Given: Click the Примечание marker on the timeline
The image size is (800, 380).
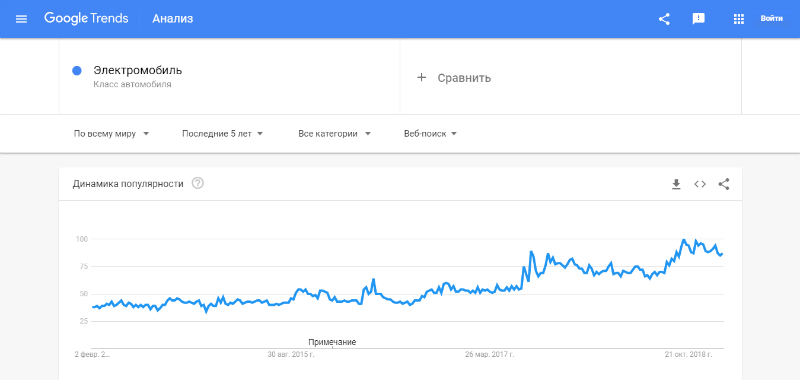Looking at the screenshot, I should [332, 342].
